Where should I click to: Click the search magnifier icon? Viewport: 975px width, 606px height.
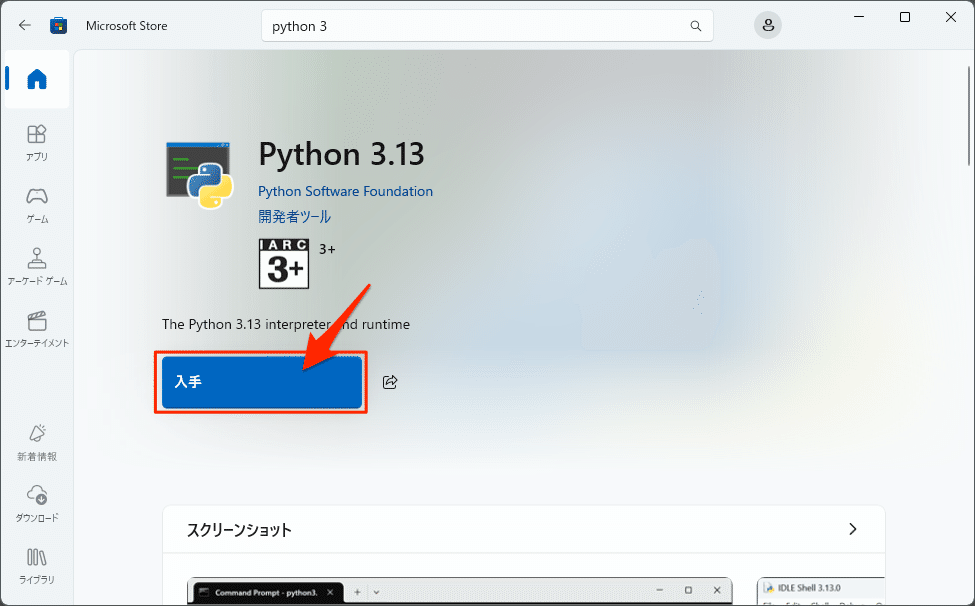(696, 26)
